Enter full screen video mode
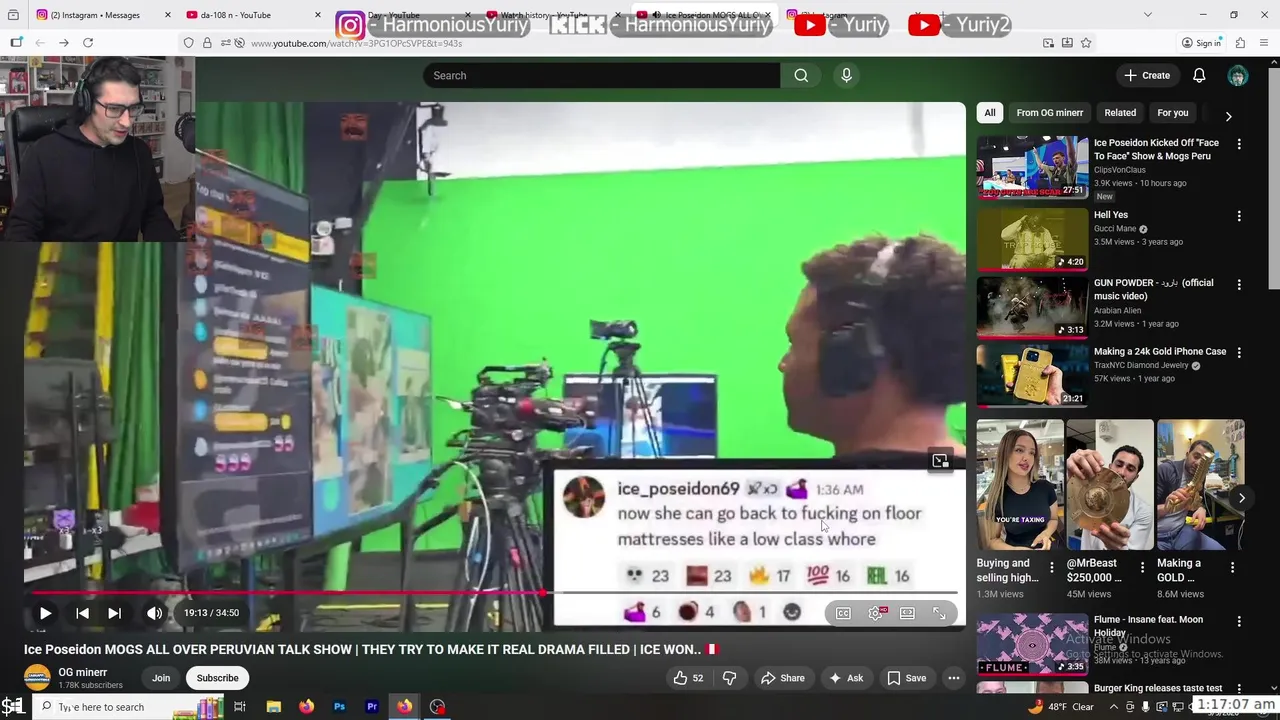The height and width of the screenshot is (720, 1280). point(939,613)
